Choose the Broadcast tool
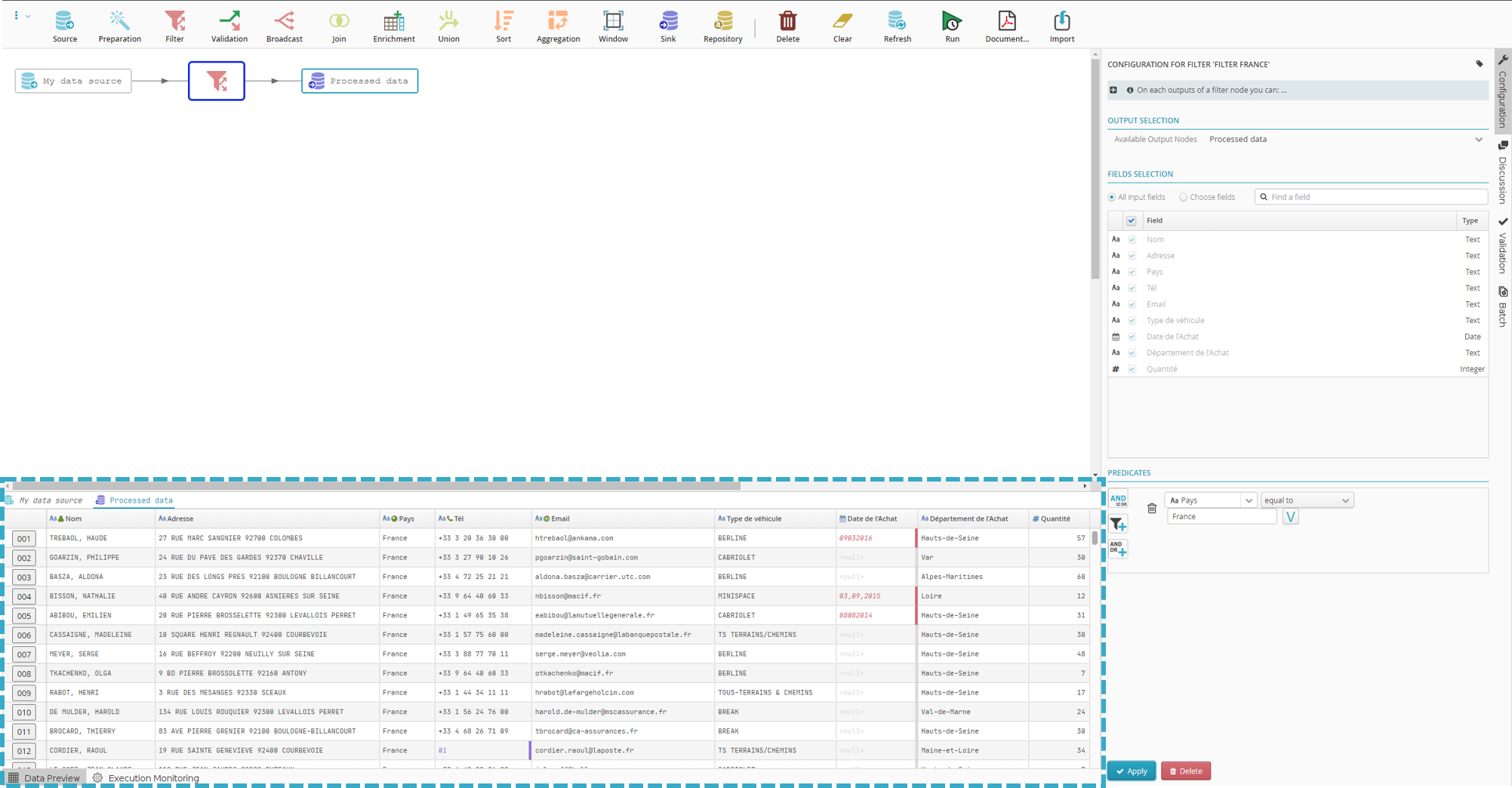The height and width of the screenshot is (788, 1512). coord(285,26)
